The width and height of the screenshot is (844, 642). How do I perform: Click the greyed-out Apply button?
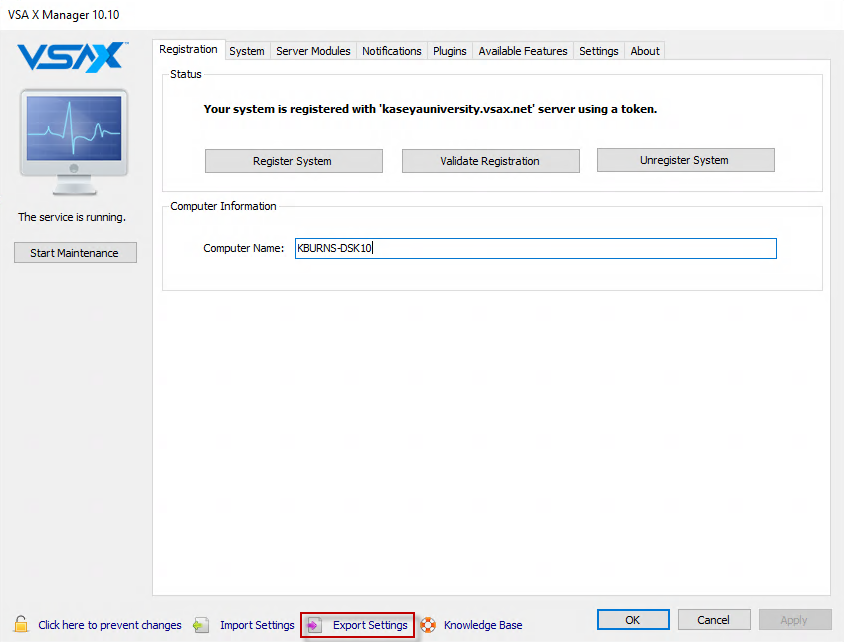(x=795, y=619)
